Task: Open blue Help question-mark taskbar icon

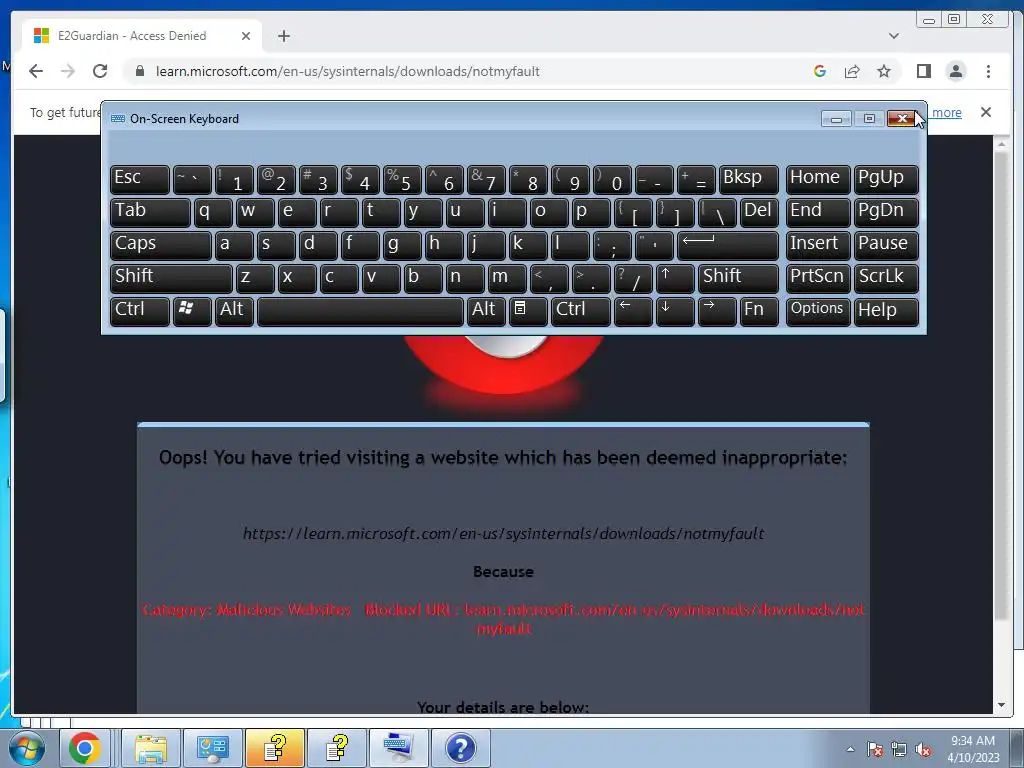Action: click(460, 748)
